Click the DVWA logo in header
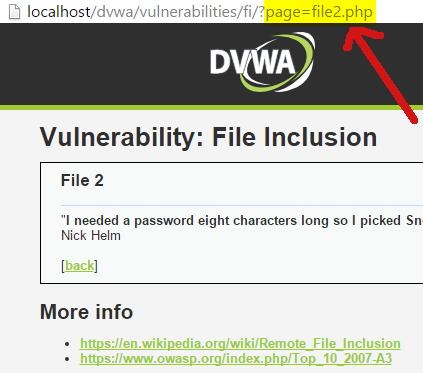 [x=262, y=62]
